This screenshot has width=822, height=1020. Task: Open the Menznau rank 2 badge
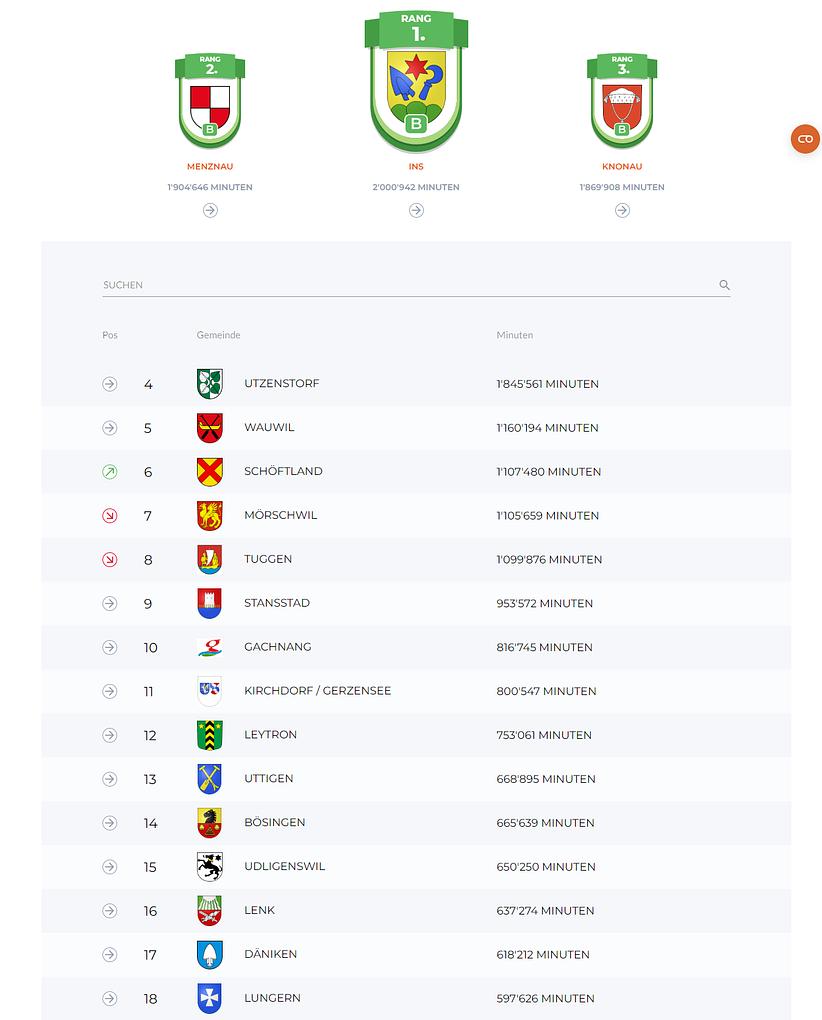point(210,102)
